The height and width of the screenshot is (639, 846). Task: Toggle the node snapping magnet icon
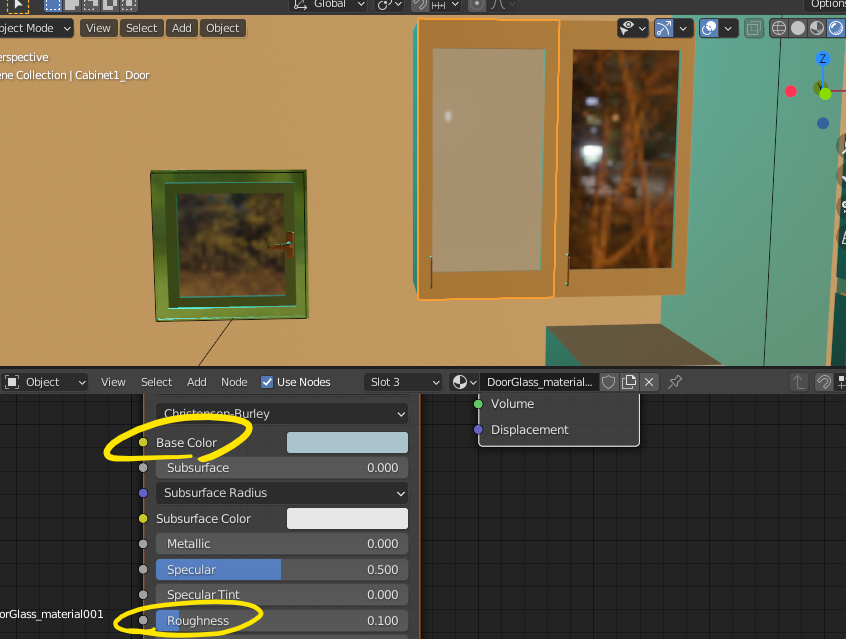click(823, 382)
